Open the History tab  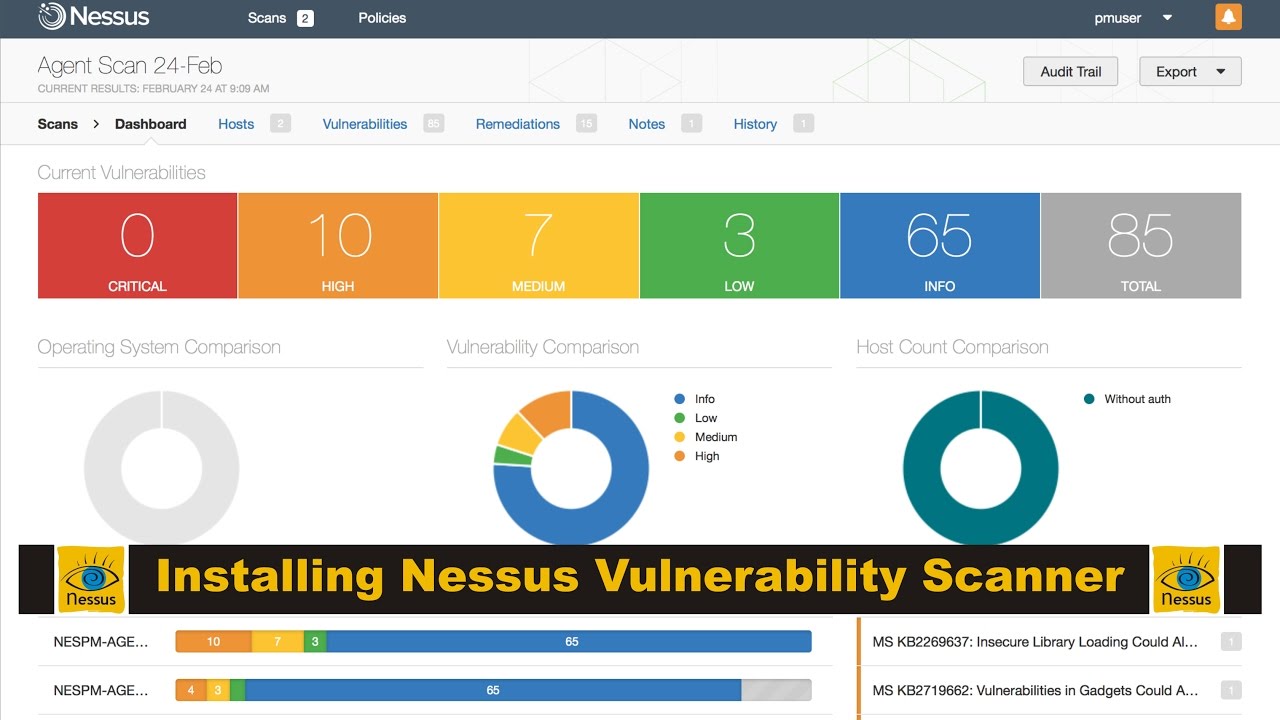pos(755,124)
